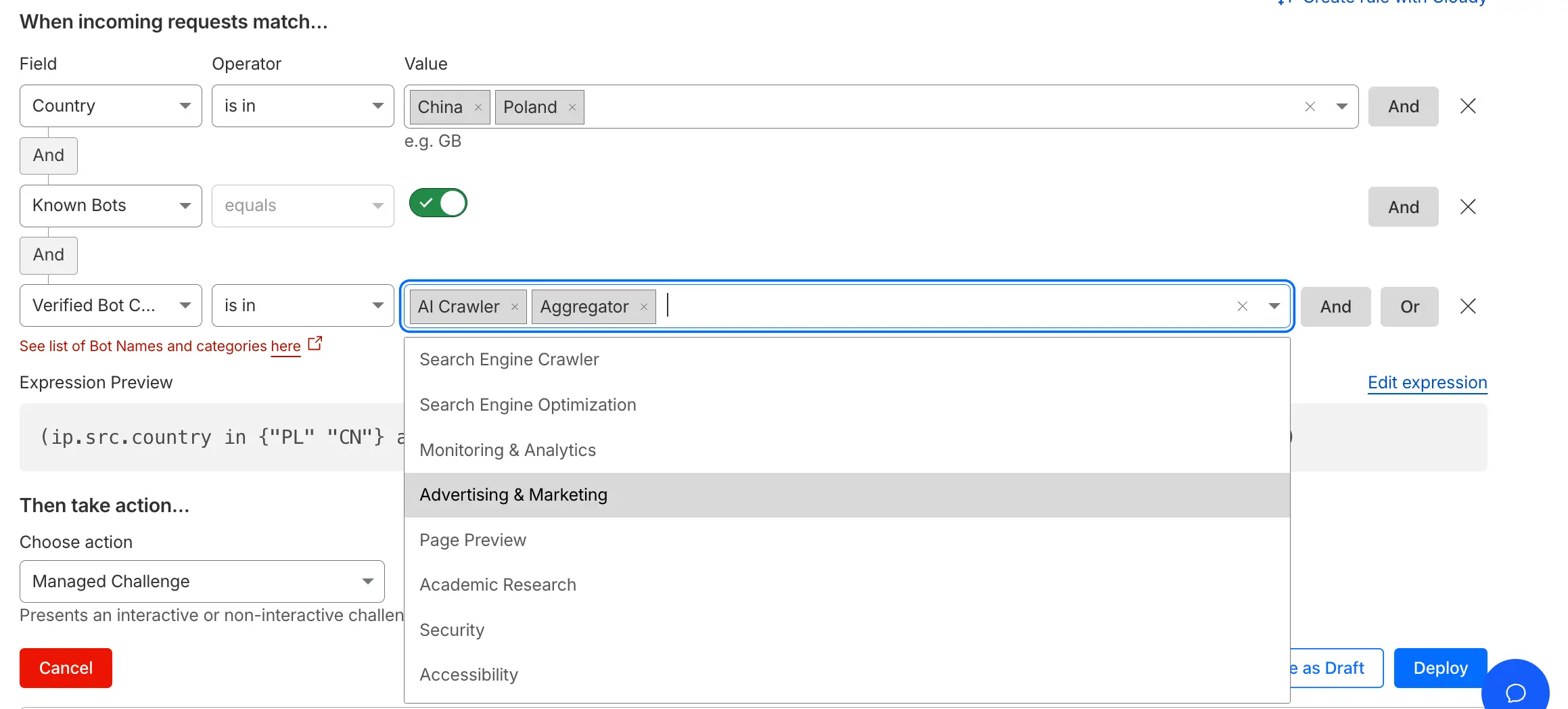Toggle the Known Bots switch off
Image resolution: width=1568 pixels, height=709 pixels.
tap(438, 203)
